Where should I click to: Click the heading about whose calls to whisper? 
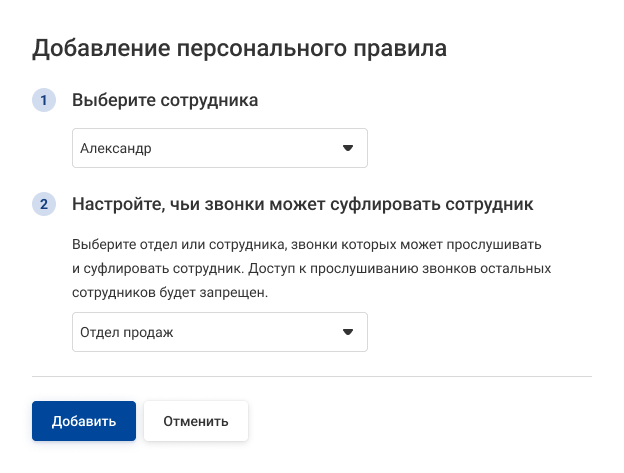click(x=303, y=205)
